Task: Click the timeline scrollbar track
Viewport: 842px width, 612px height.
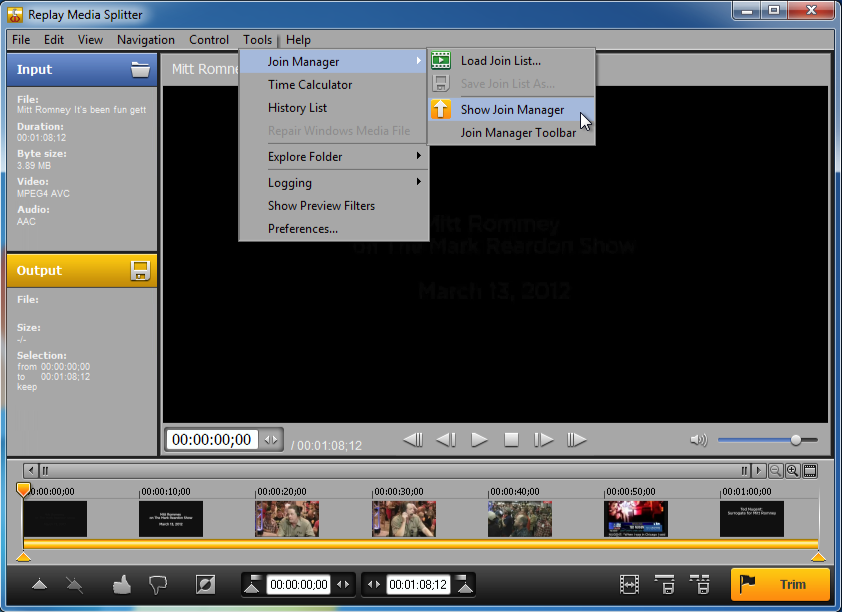Action: coord(394,471)
